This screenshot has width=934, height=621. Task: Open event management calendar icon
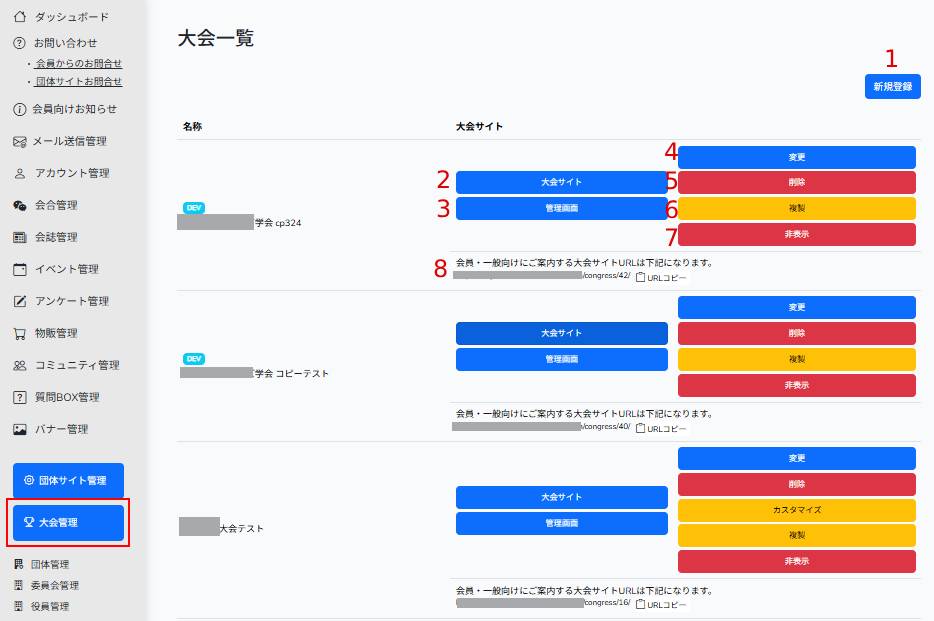[x=20, y=269]
